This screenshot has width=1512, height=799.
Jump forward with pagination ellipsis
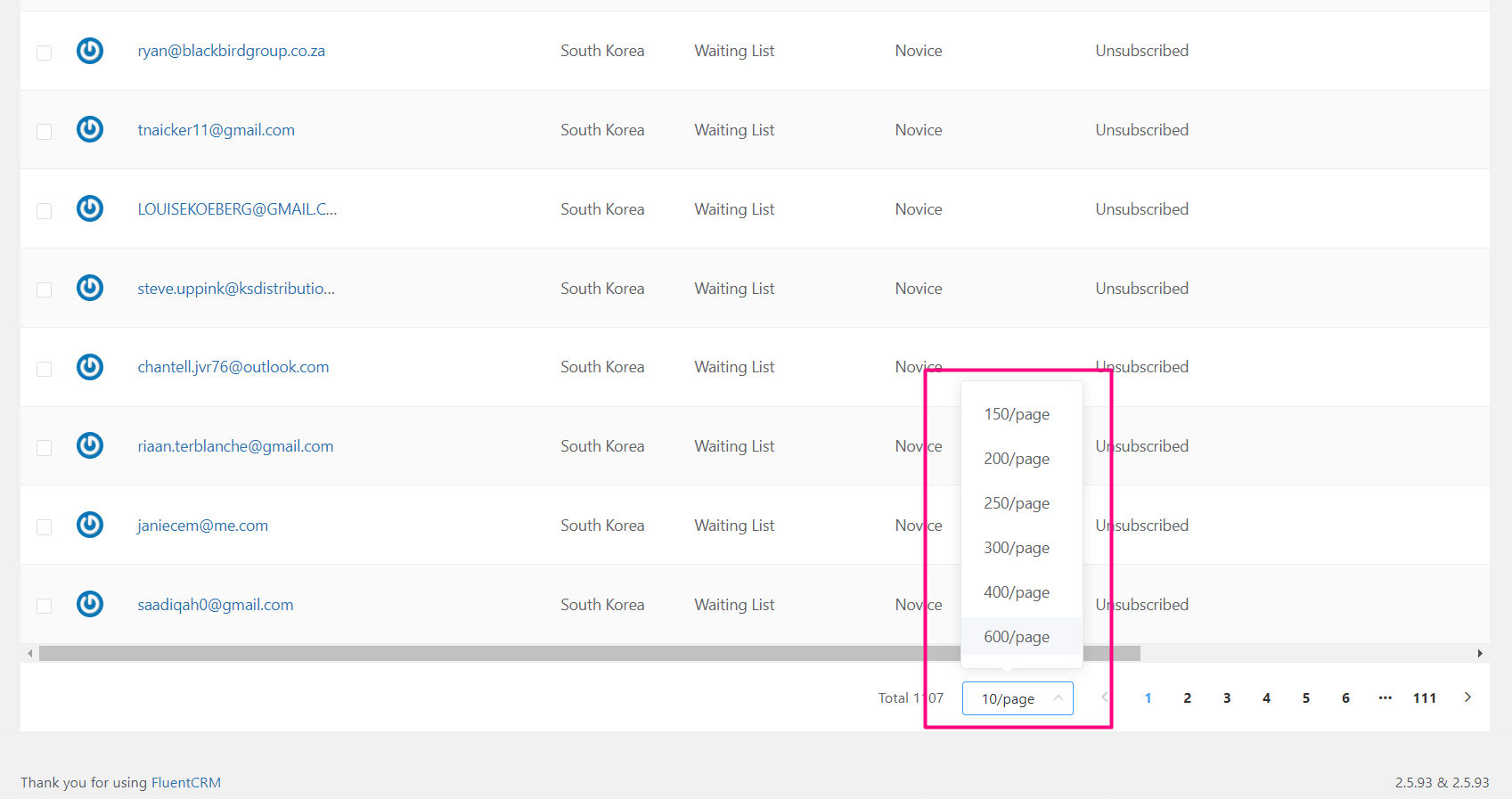pos(1385,698)
